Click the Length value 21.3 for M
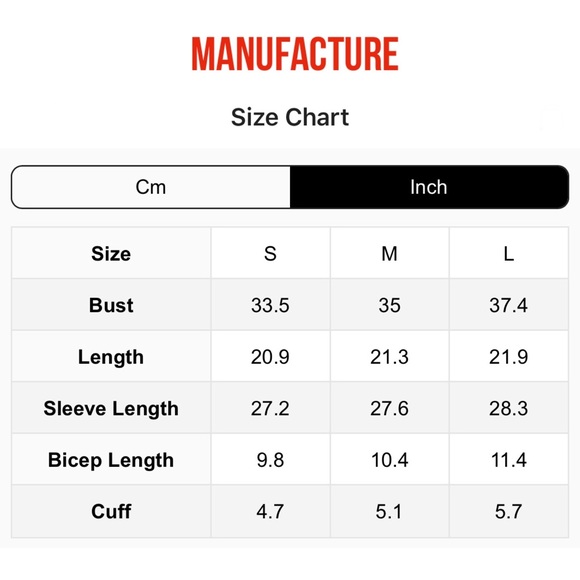 point(390,357)
